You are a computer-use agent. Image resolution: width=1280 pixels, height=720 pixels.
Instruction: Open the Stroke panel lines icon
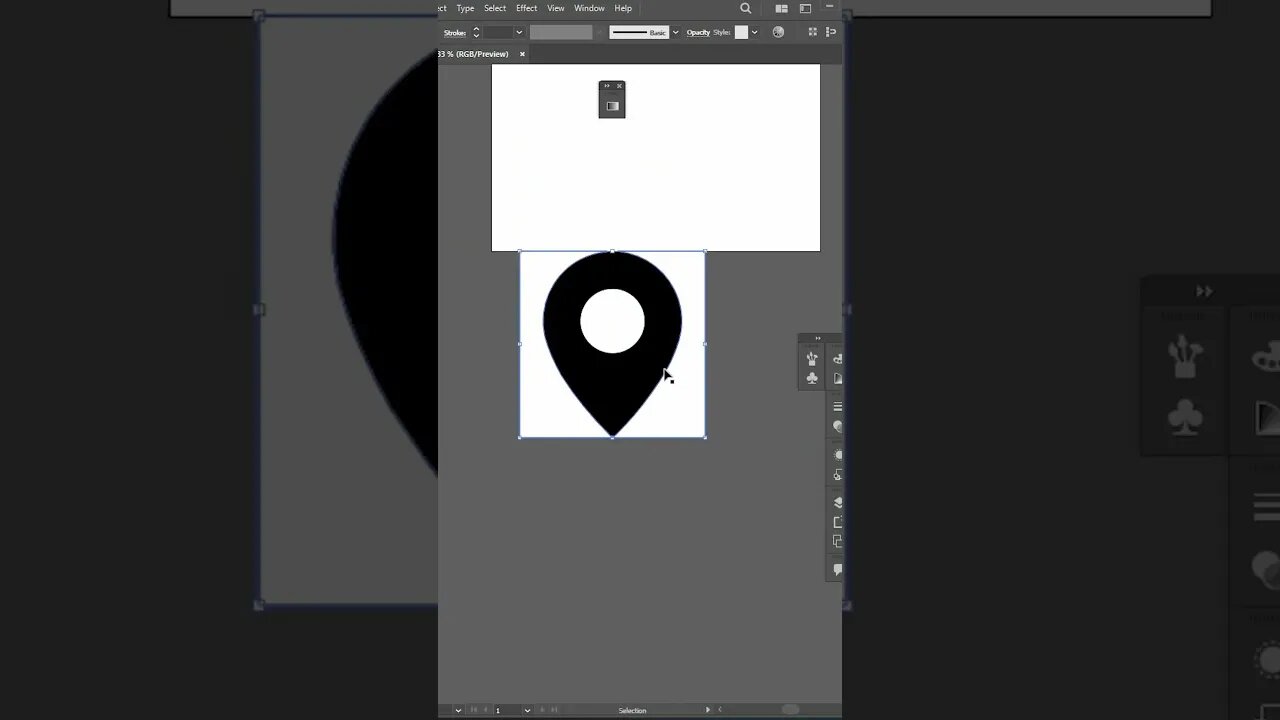coord(837,406)
